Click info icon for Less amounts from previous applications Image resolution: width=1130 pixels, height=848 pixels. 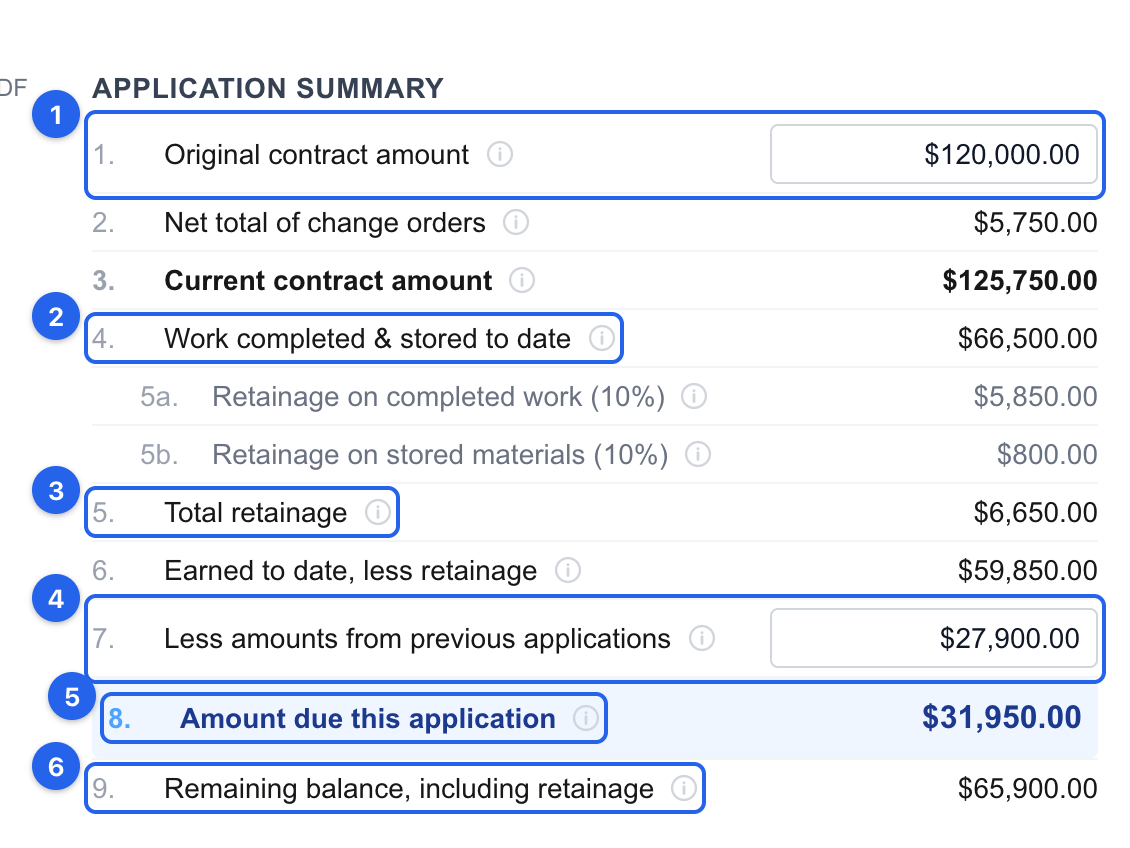(702, 638)
